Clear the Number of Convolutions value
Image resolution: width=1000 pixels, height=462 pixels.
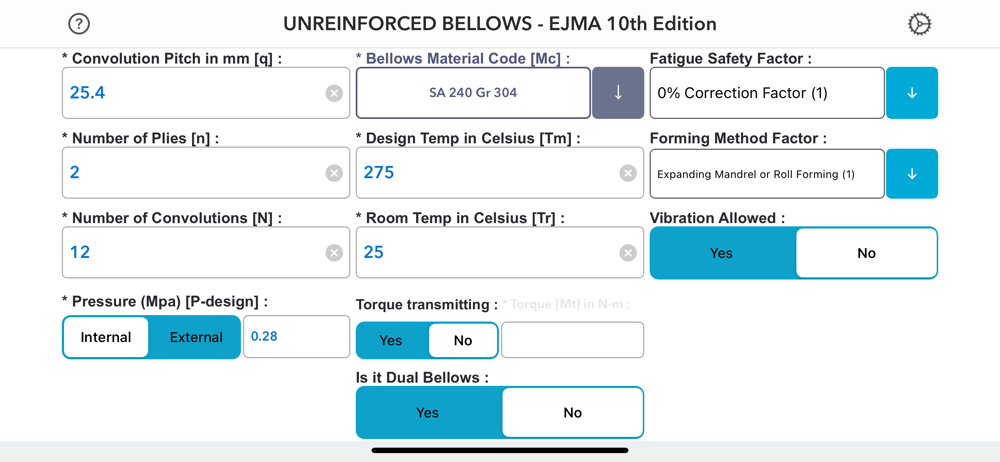tap(334, 253)
